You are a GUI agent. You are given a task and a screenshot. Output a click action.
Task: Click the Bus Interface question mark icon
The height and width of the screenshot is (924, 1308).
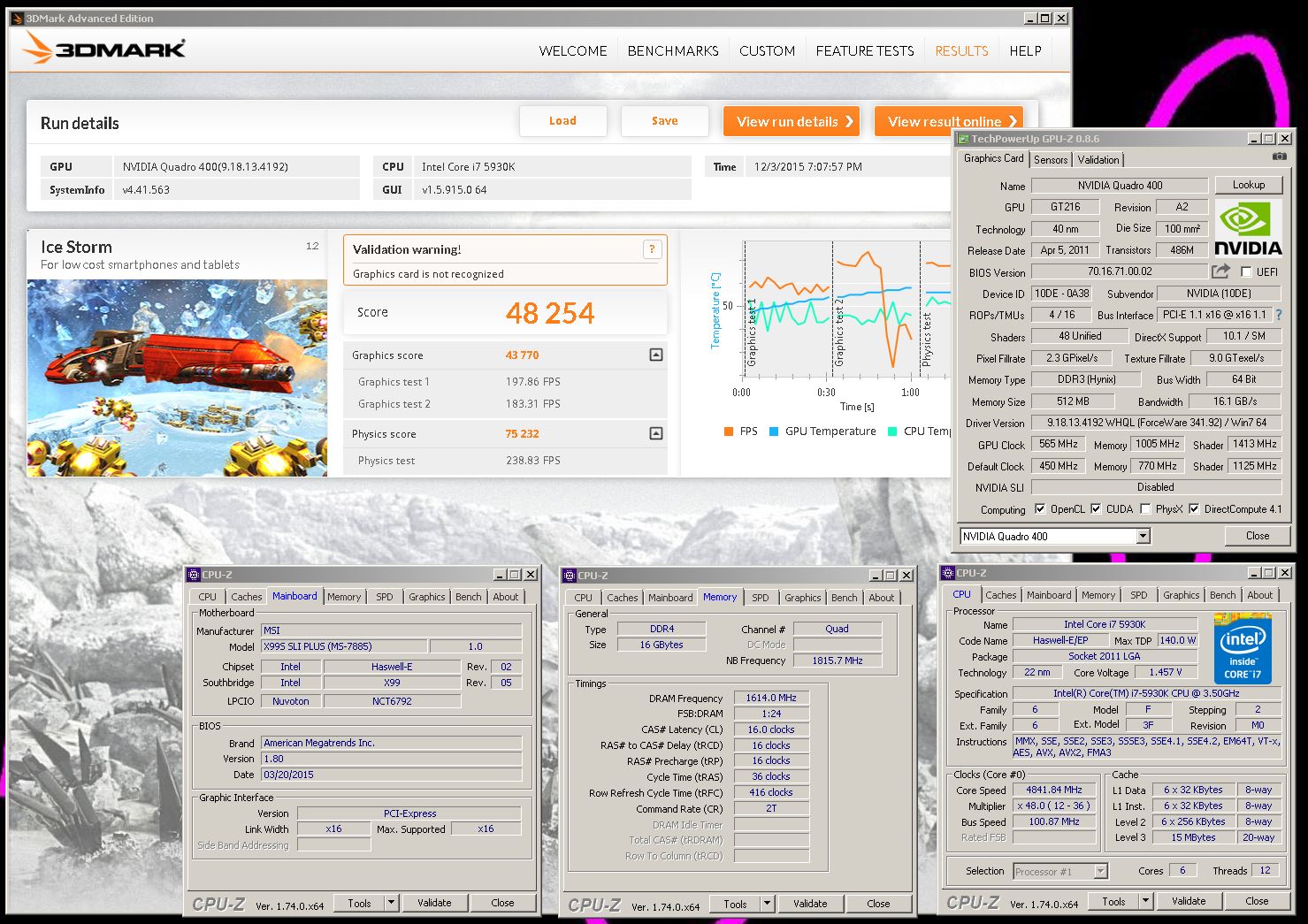point(1278,315)
